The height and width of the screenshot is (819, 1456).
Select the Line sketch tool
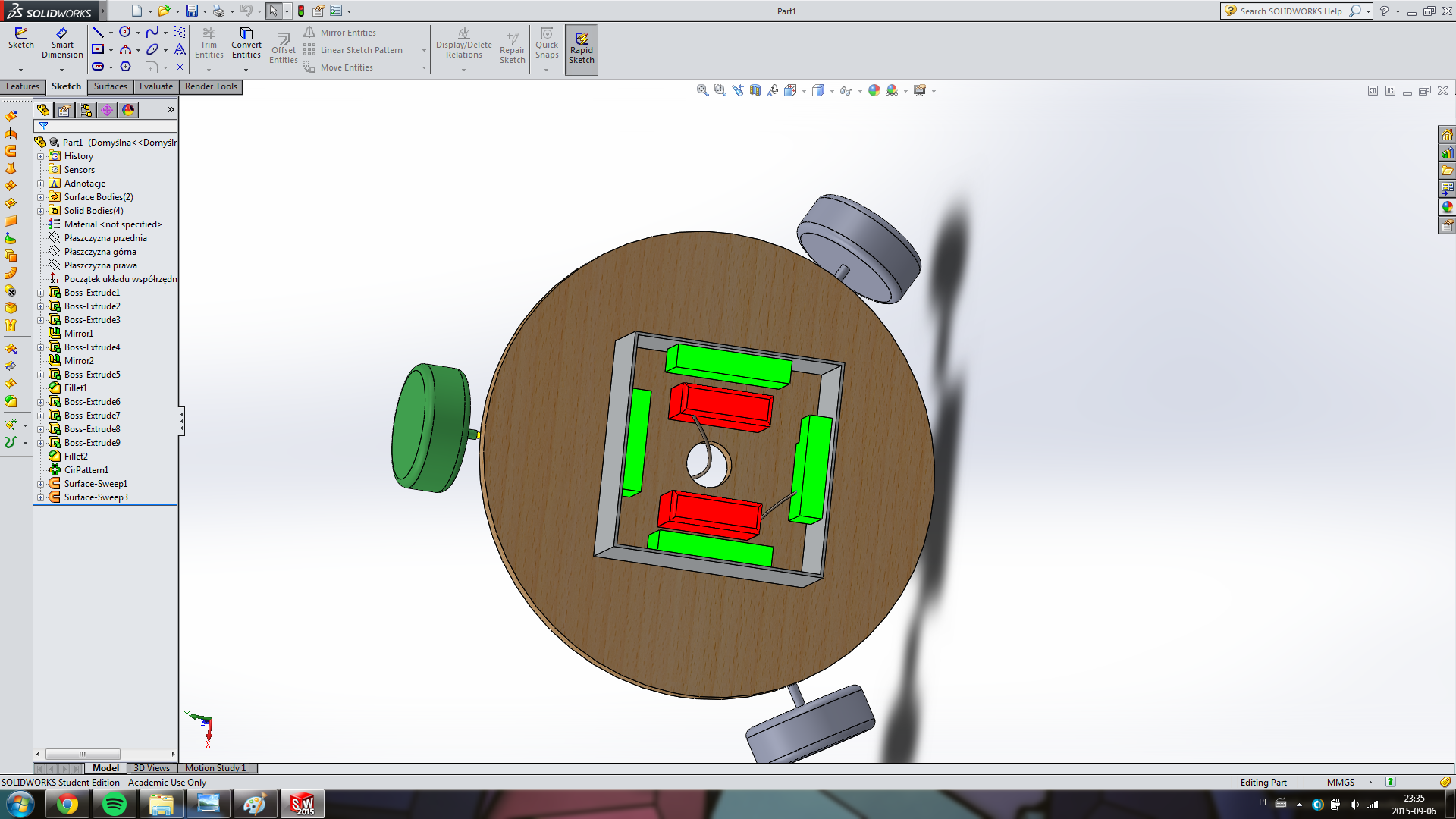(98, 32)
